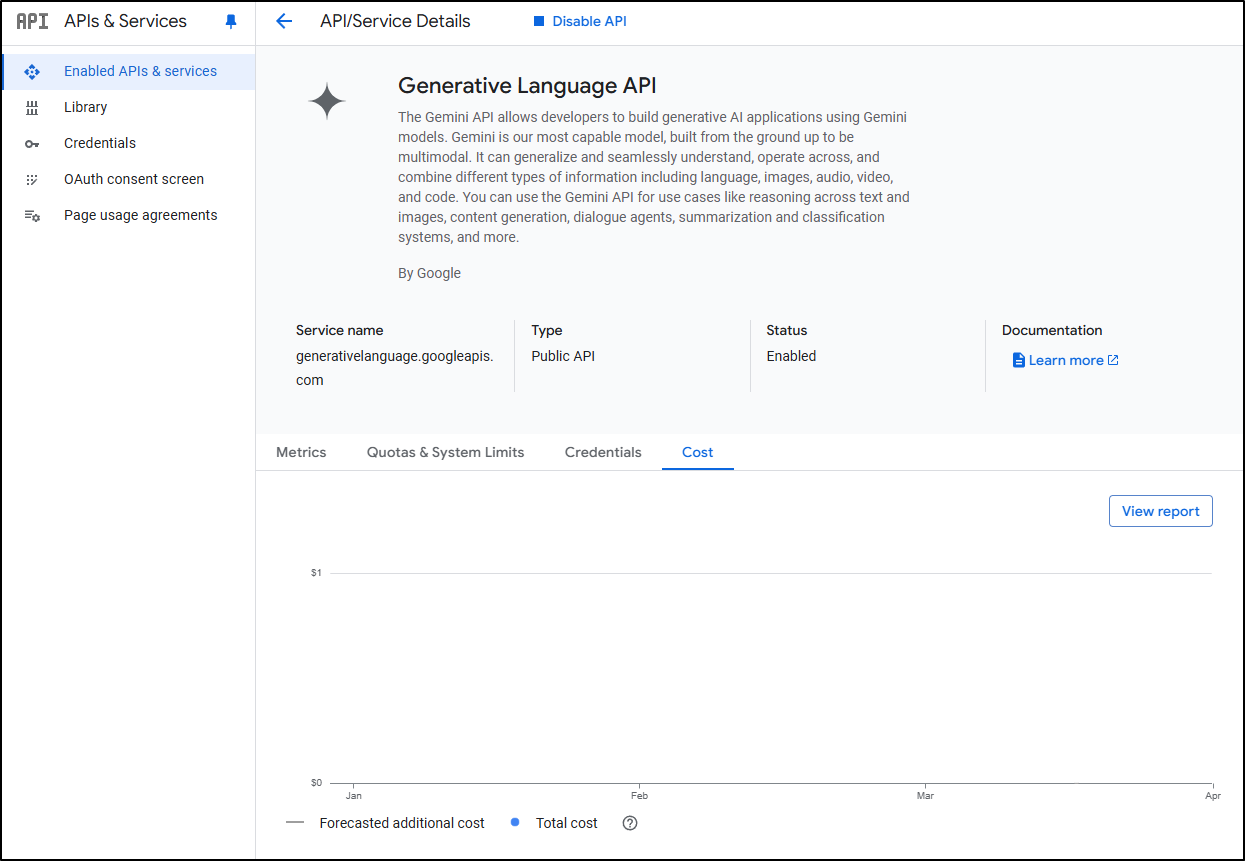This screenshot has height=861, width=1245.
Task: Click the Gemini API description paragraph
Action: point(654,177)
